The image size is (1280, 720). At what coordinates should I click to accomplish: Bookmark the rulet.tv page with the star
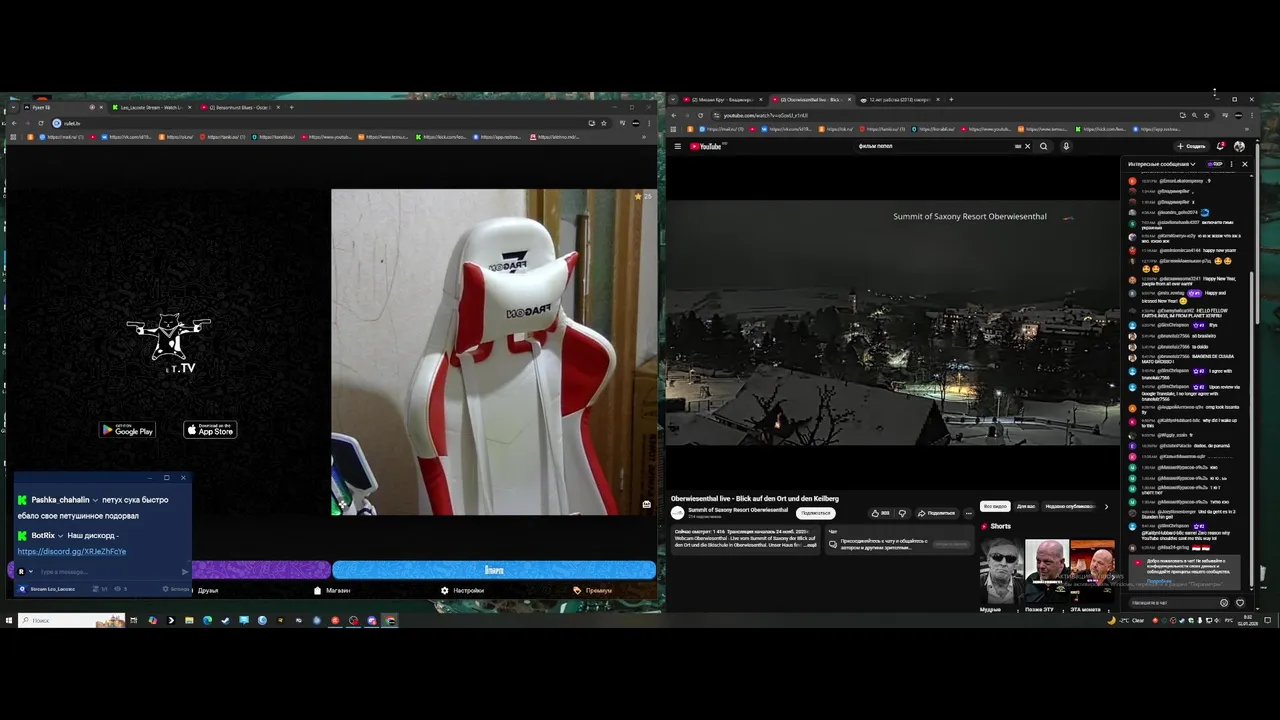click(x=603, y=123)
